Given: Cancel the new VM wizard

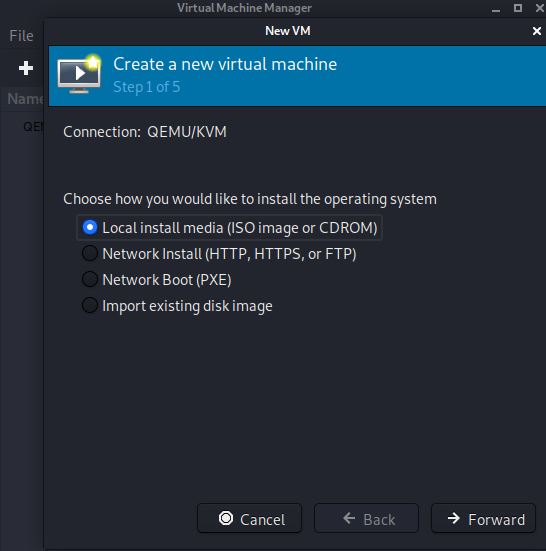Looking at the screenshot, I should pyautogui.click(x=249, y=518).
